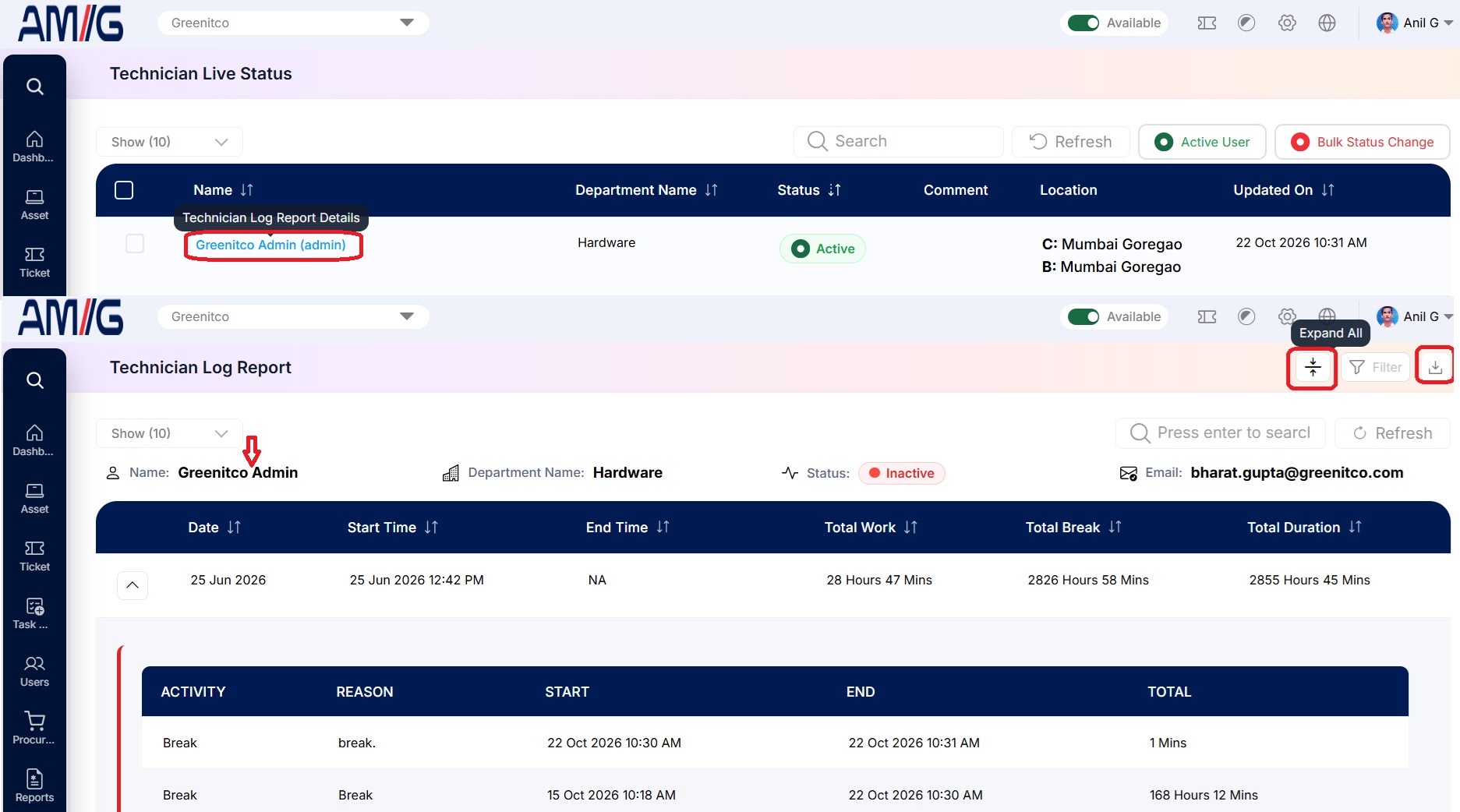The image size is (1460, 812).
Task: Sort by Total Duration column
Action: point(1355,528)
